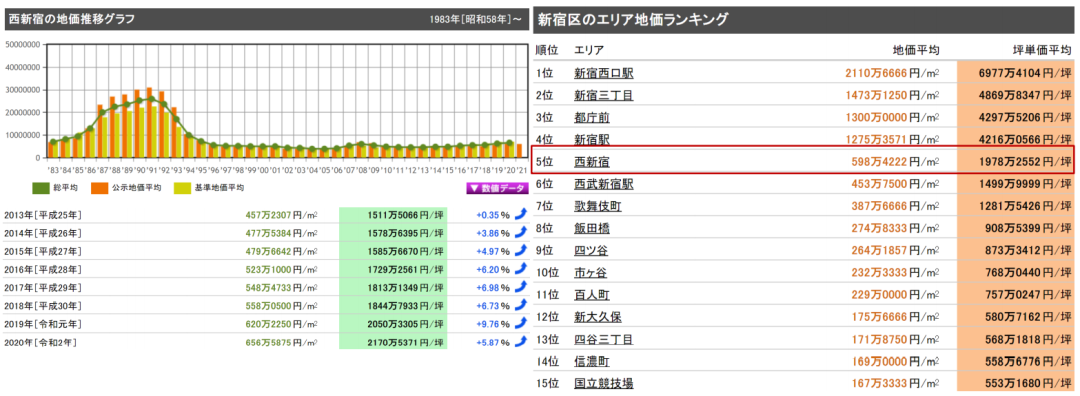This screenshot has width=1080, height=396.
Task: Click the +0.35% change value
Action: pyautogui.click(x=492, y=215)
